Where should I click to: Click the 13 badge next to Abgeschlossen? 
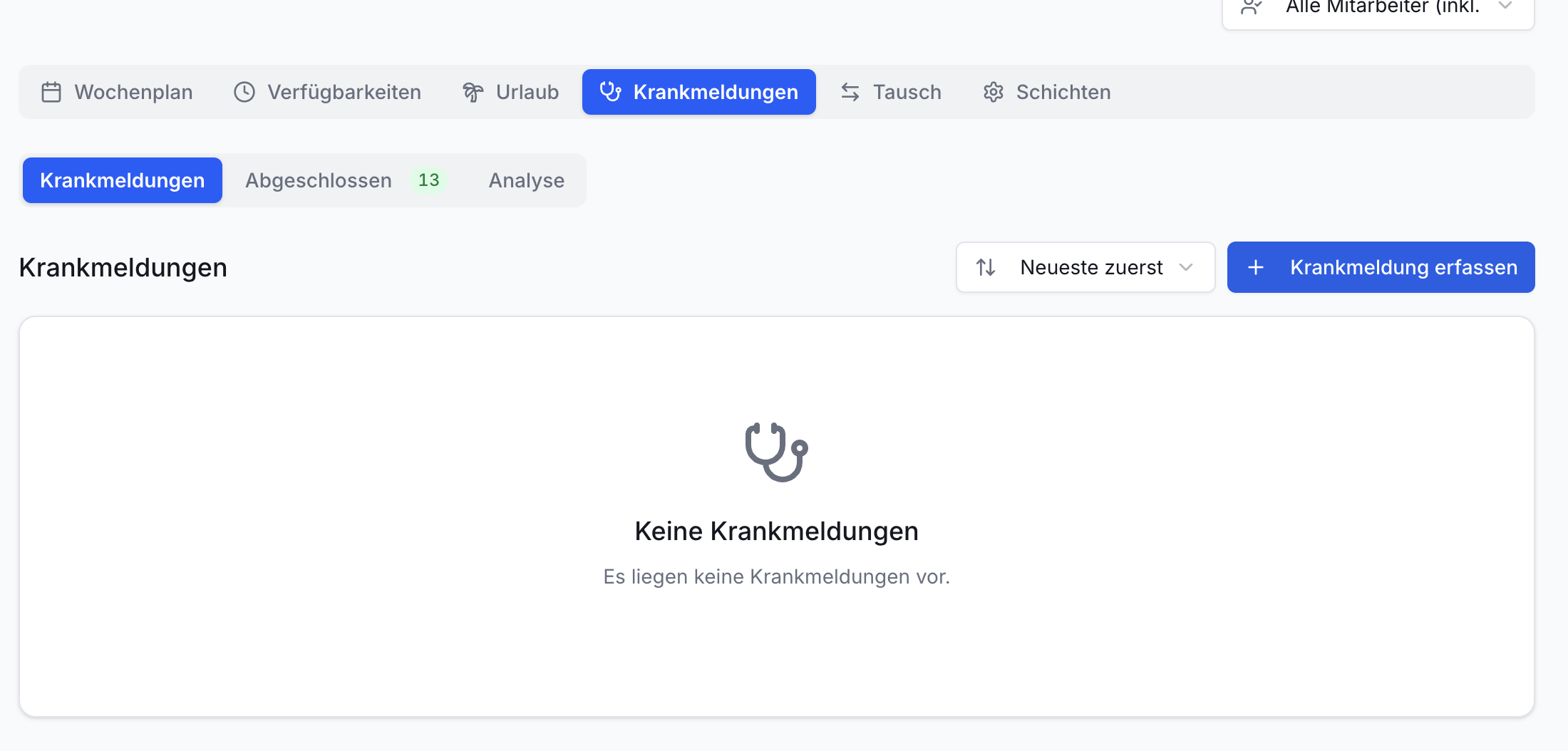428,180
